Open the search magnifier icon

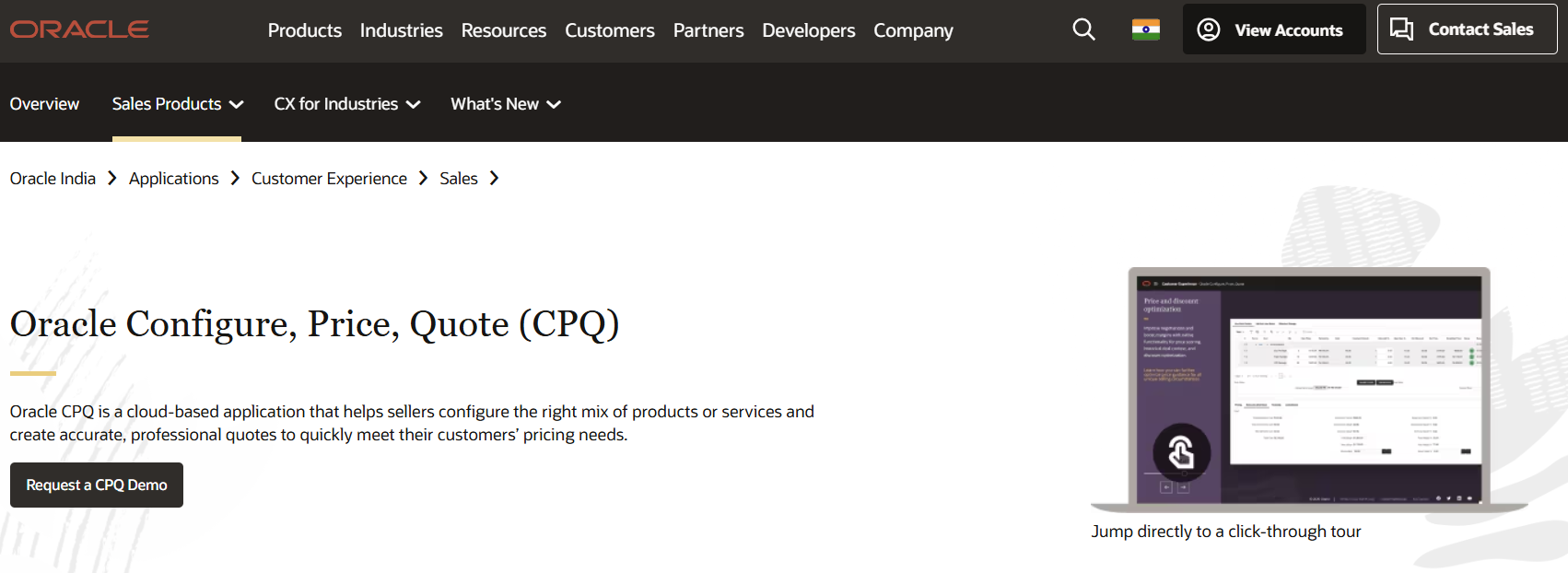tap(1084, 29)
